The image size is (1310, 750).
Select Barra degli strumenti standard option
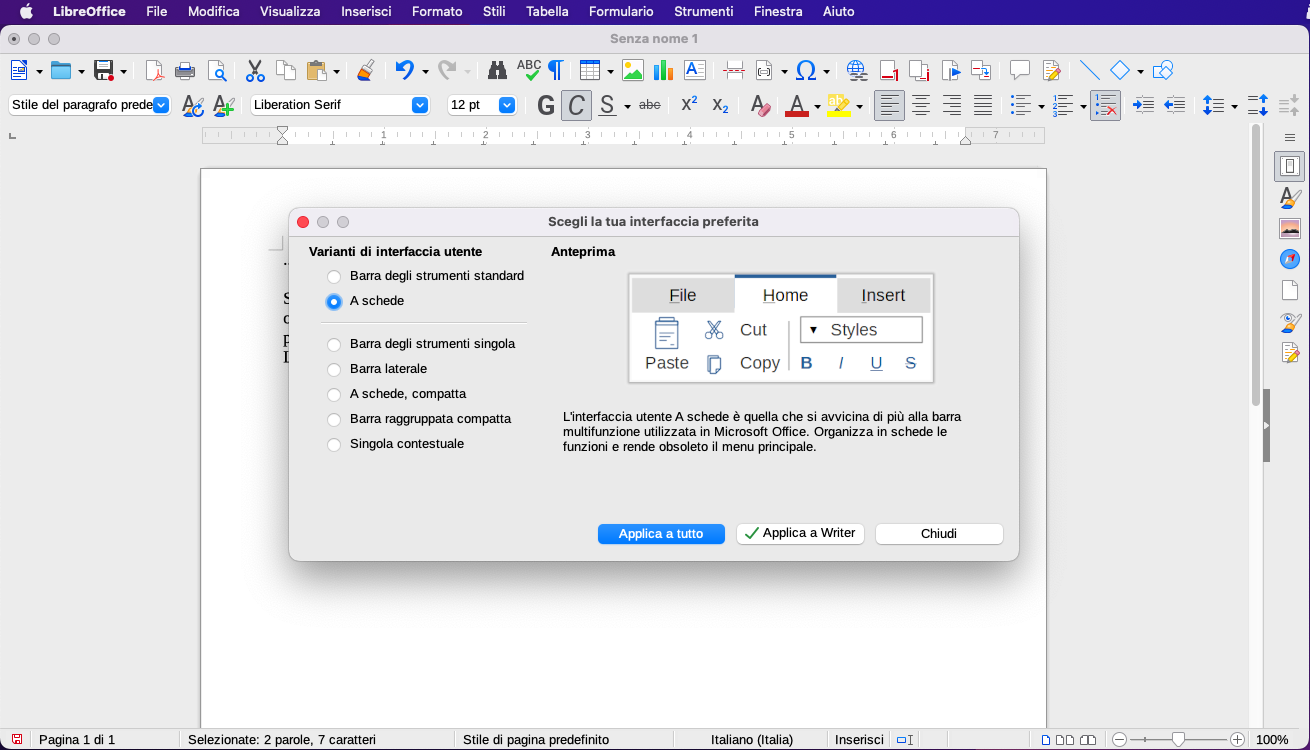(334, 276)
